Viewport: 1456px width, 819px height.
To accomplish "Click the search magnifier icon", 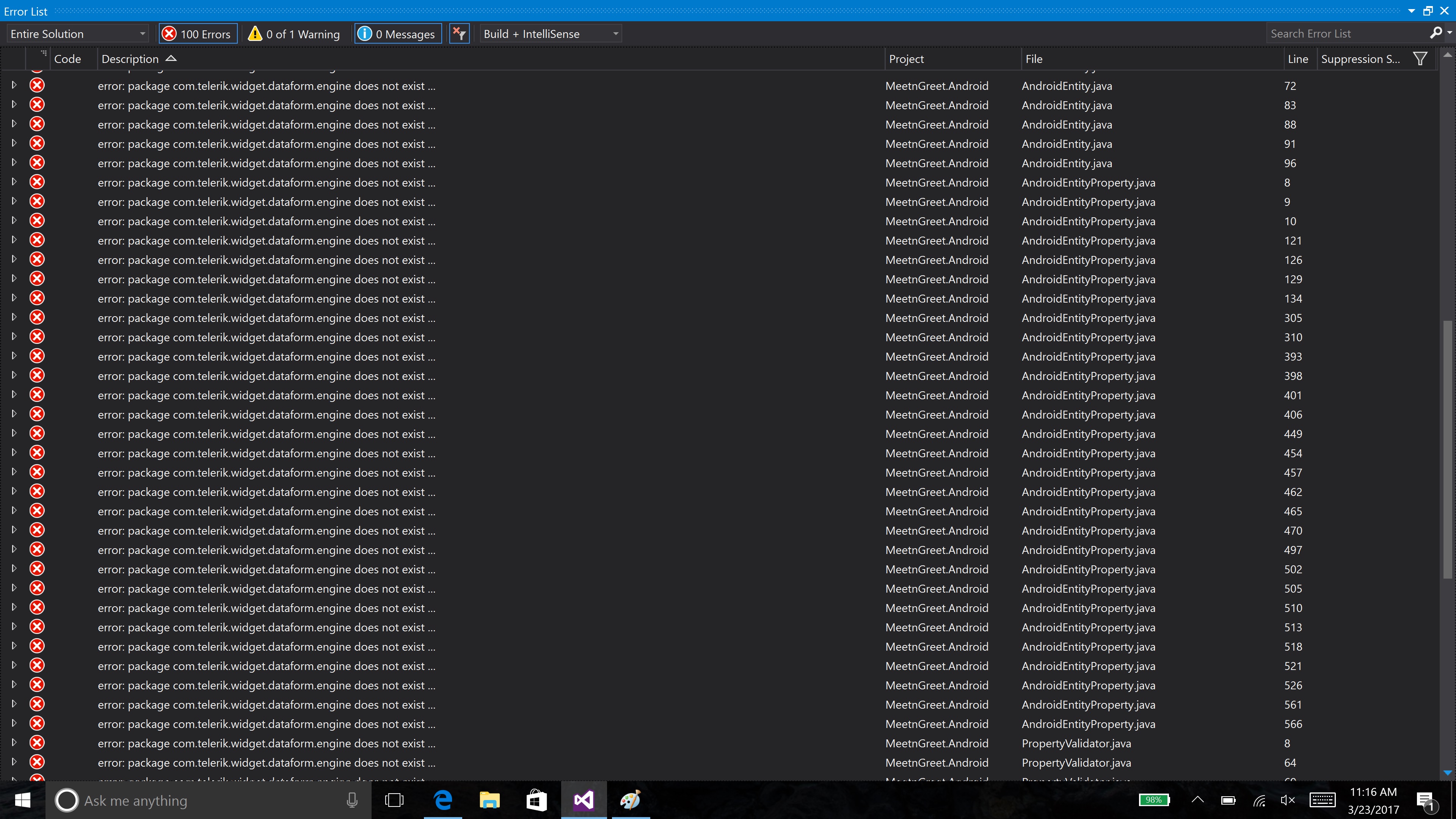I will click(1435, 33).
